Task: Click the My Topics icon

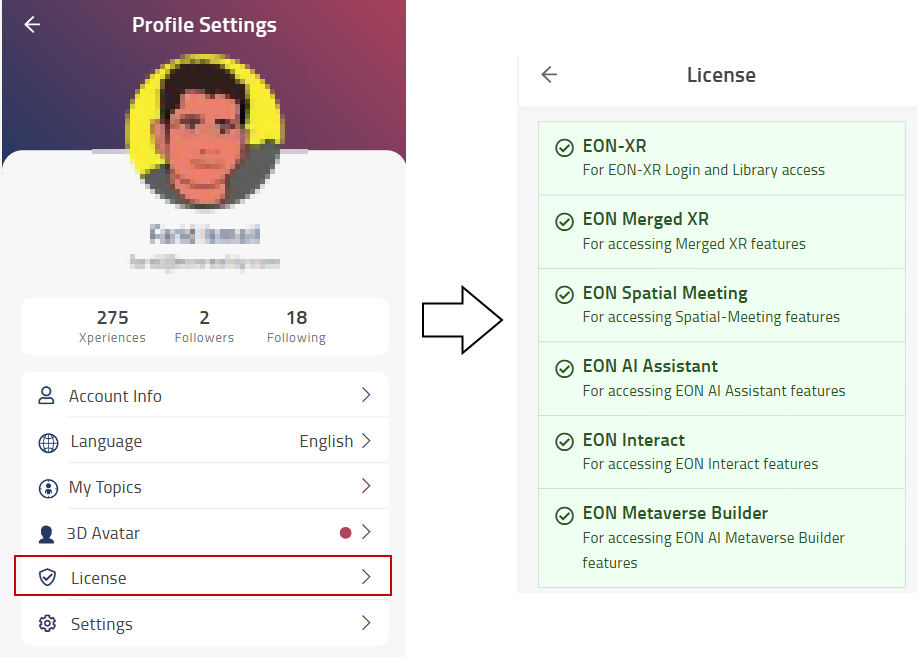Action: [x=48, y=488]
